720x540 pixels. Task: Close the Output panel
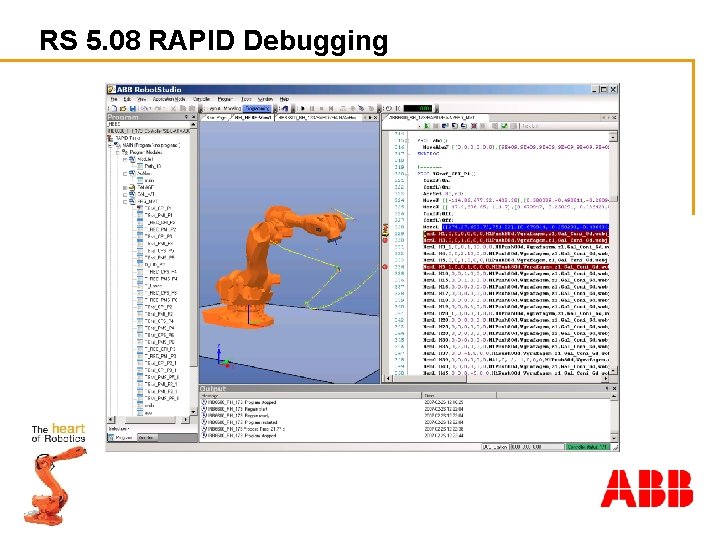tap(614, 388)
